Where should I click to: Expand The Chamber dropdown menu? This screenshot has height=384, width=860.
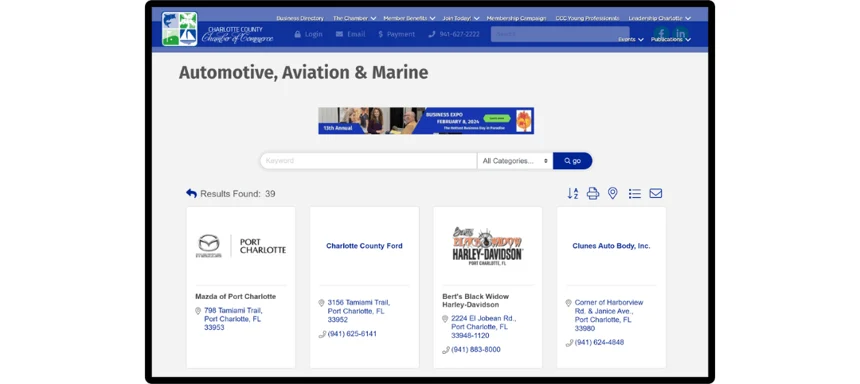tap(354, 18)
